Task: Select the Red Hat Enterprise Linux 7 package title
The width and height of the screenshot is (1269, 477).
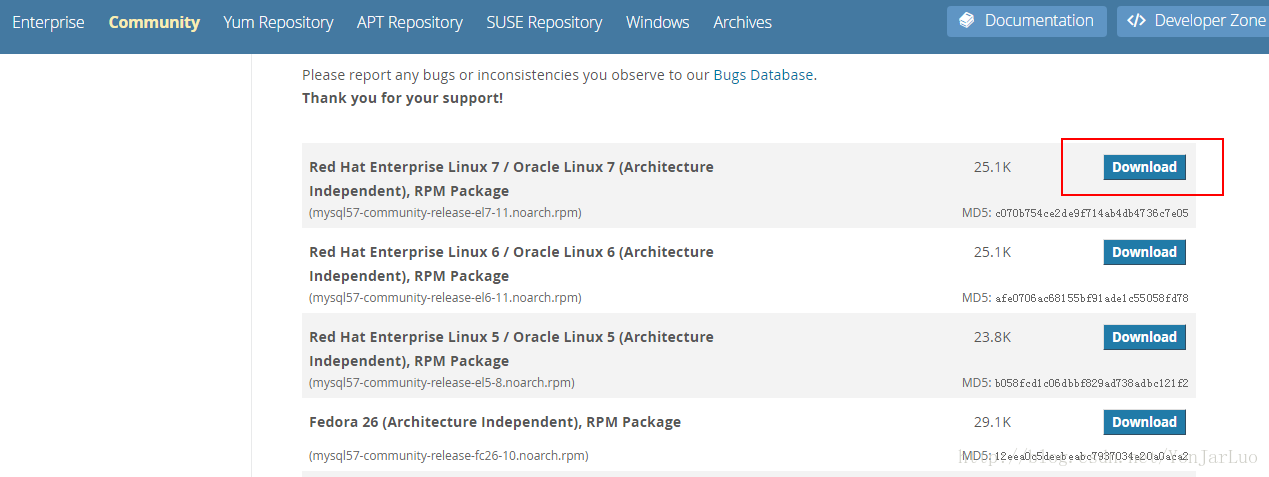Action: [x=511, y=179]
